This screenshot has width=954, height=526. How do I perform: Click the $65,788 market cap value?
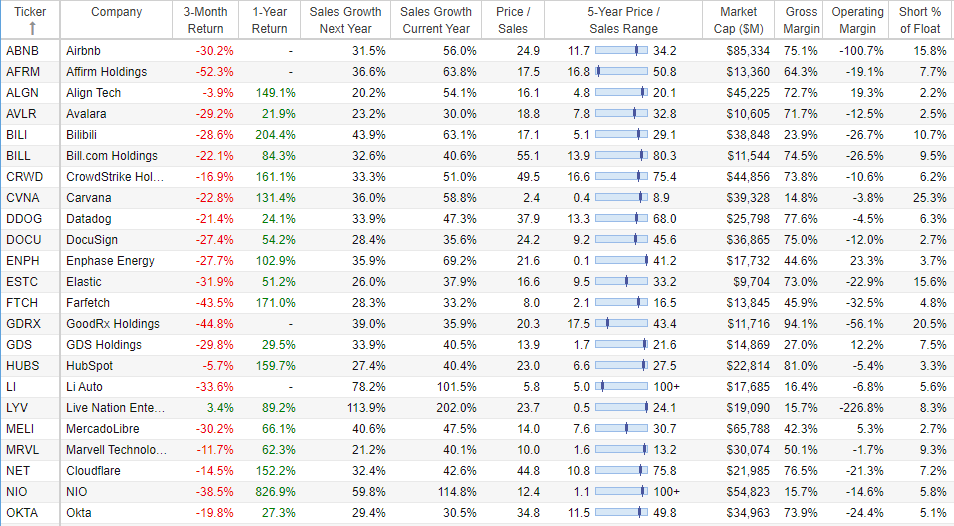(x=748, y=429)
